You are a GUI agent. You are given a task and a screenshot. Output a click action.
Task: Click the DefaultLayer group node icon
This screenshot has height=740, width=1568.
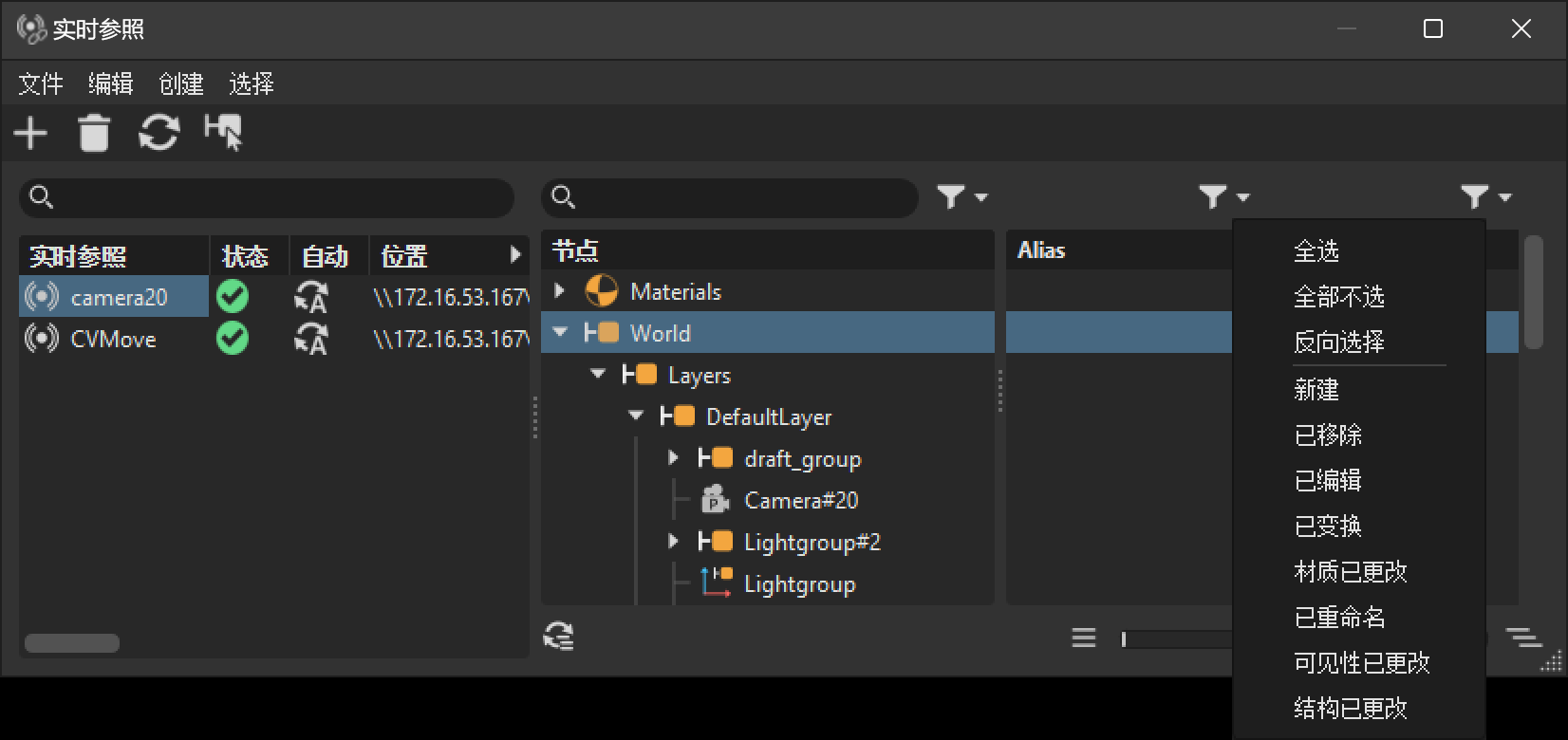click(x=678, y=416)
